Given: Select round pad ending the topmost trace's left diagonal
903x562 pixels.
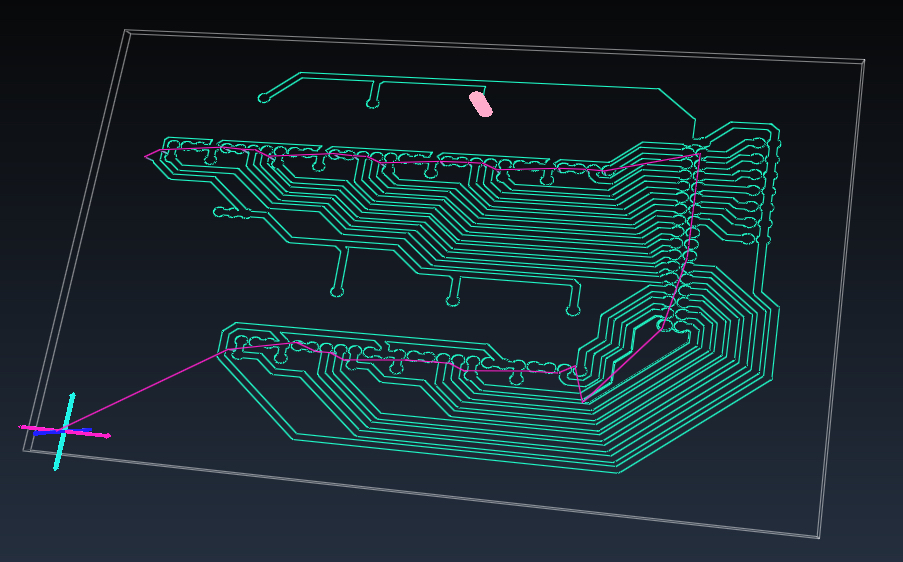Looking at the screenshot, I should click(264, 98).
